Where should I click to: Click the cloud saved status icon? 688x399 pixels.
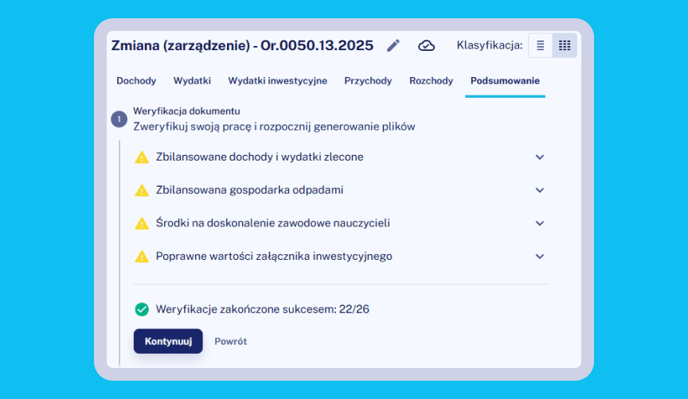[426, 46]
